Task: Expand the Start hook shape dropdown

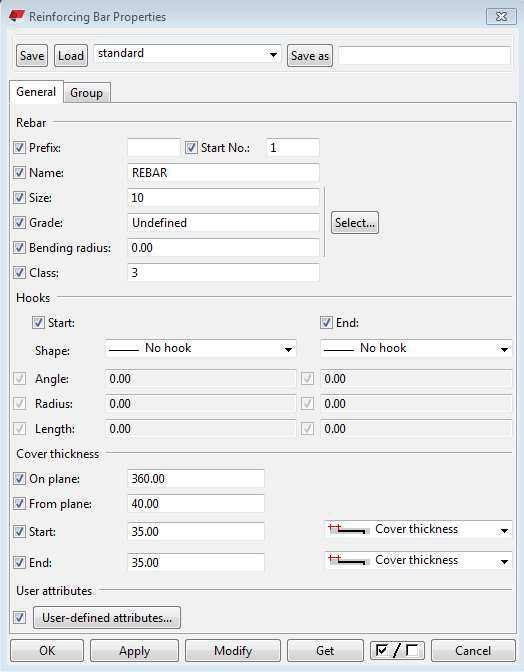Action: (x=288, y=350)
